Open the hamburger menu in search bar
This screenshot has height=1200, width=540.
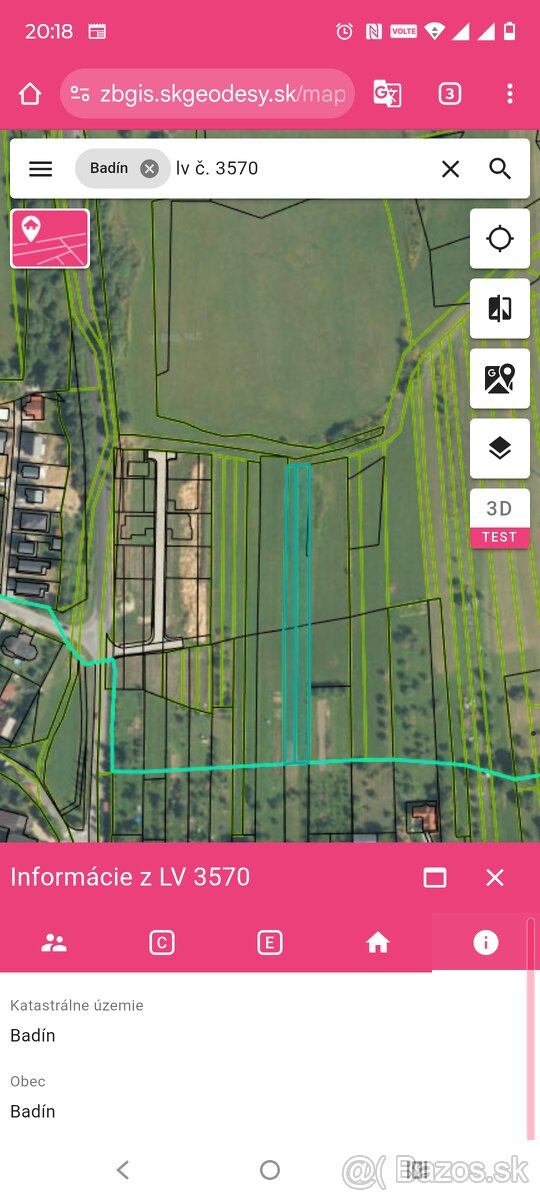tap(40, 169)
